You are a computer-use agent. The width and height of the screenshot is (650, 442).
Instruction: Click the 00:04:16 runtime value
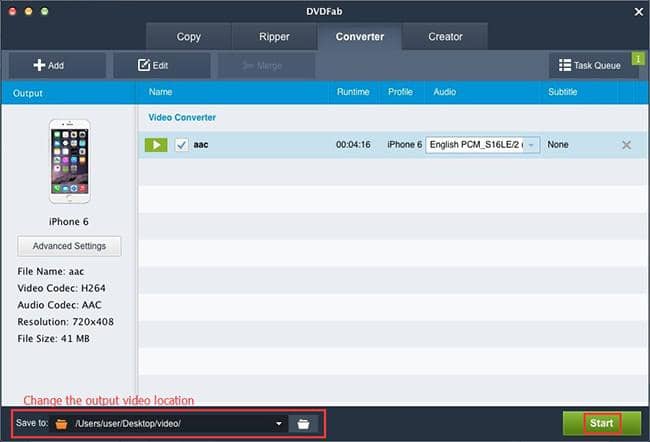tap(353, 145)
